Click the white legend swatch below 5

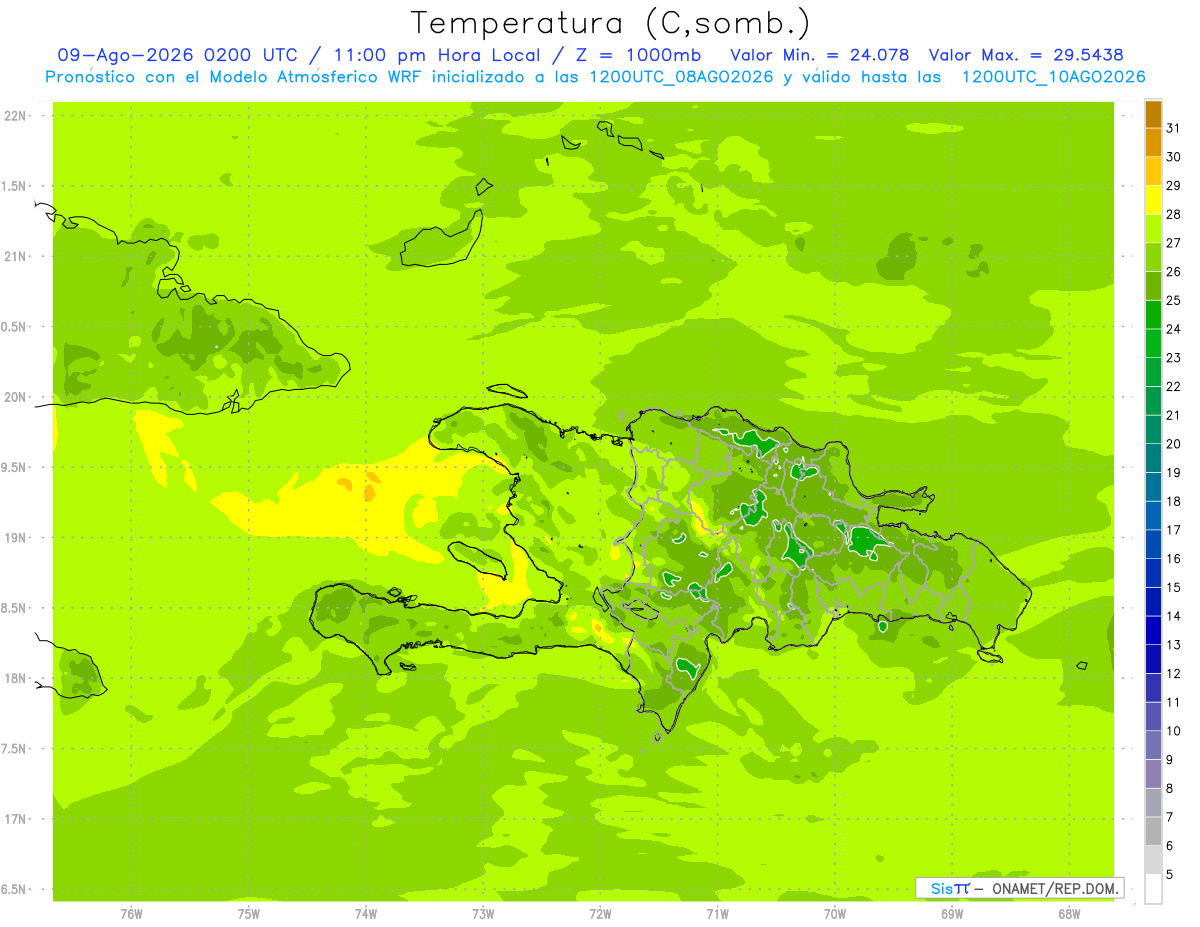(x=1153, y=889)
